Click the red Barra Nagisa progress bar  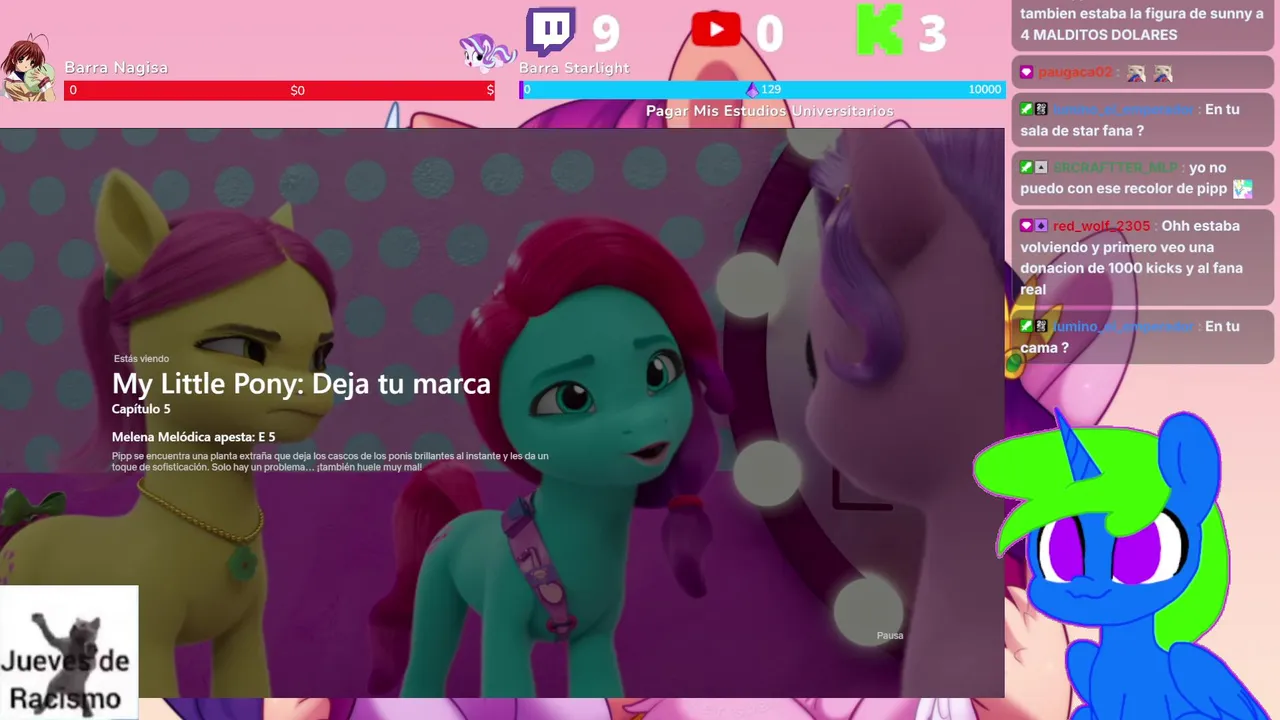pyautogui.click(x=279, y=90)
